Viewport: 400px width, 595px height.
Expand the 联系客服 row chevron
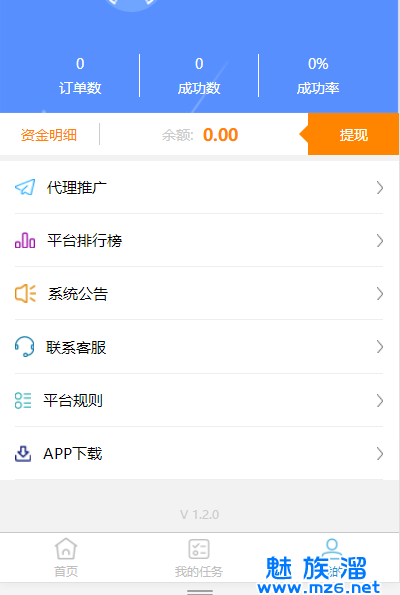(380, 347)
